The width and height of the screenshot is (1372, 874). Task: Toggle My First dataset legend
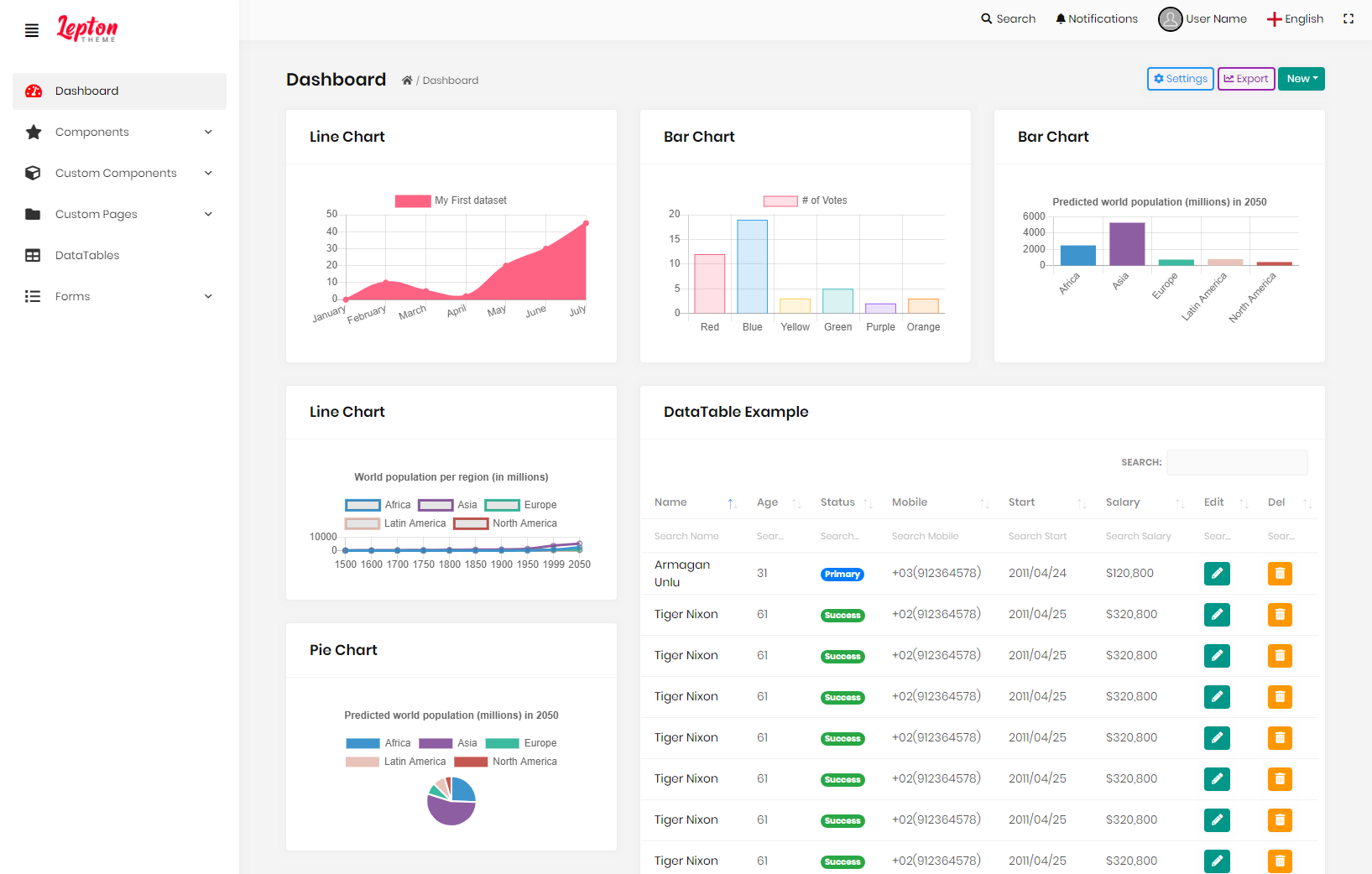point(451,200)
